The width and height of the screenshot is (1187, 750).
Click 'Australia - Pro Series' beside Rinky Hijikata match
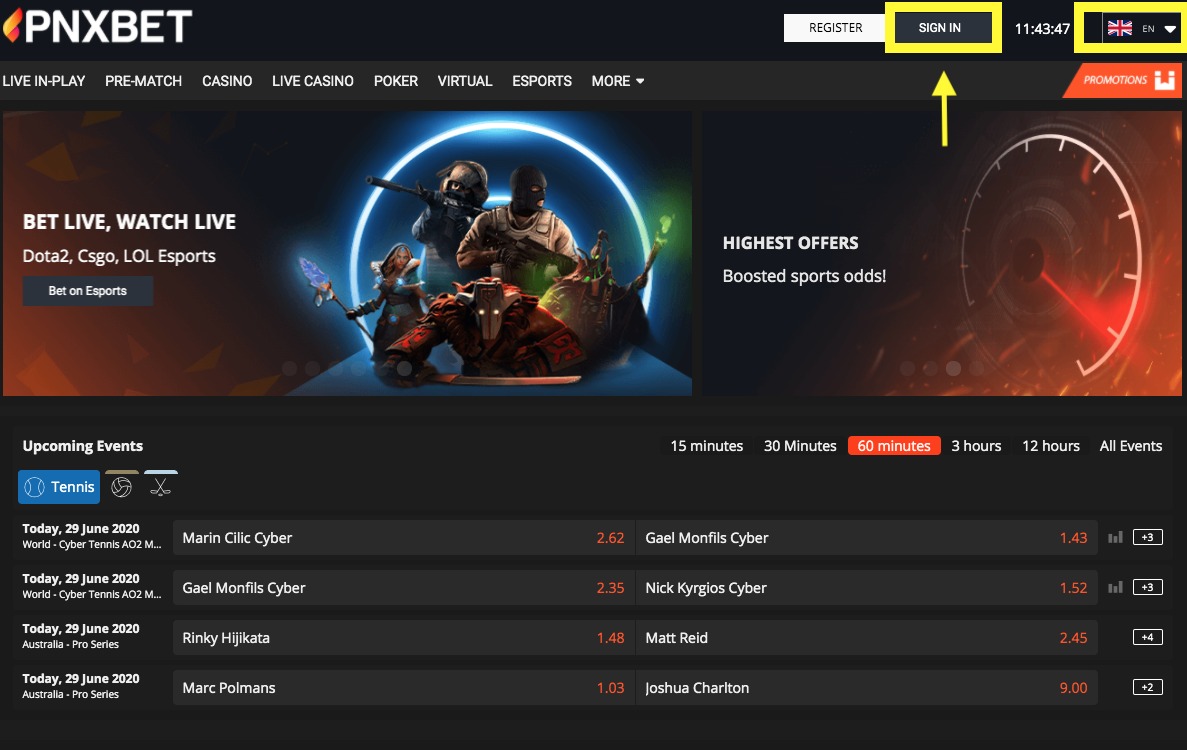click(x=70, y=644)
